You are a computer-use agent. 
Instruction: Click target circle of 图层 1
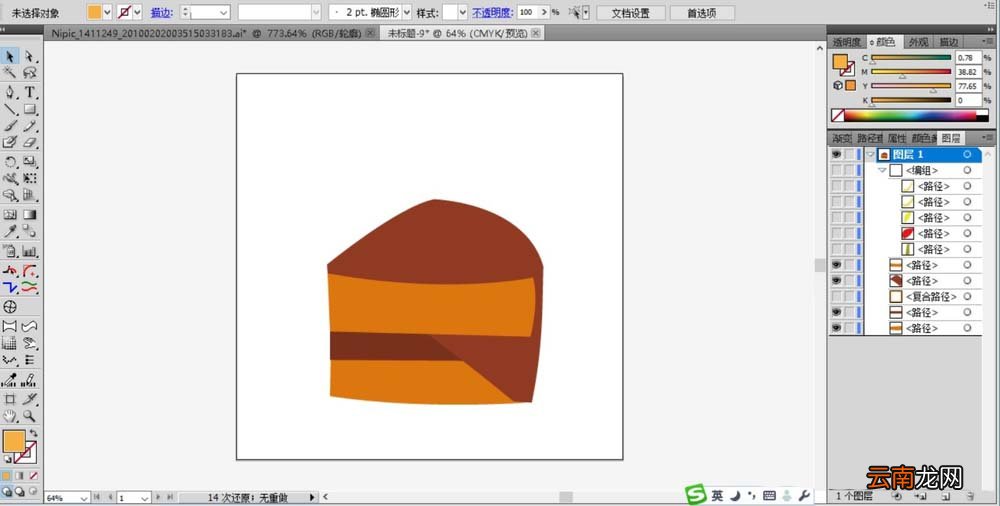point(967,154)
